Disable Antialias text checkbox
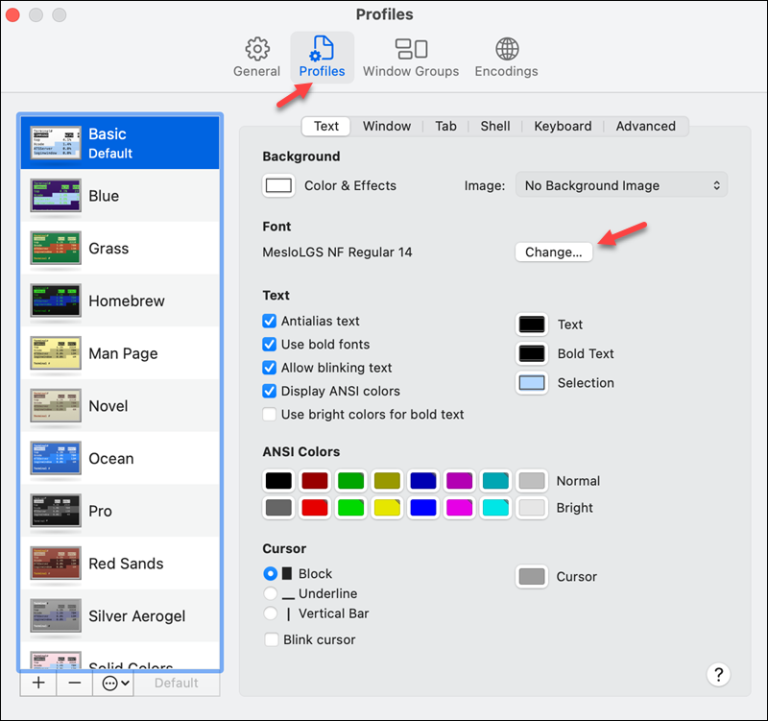This screenshot has width=768, height=721. pos(269,321)
